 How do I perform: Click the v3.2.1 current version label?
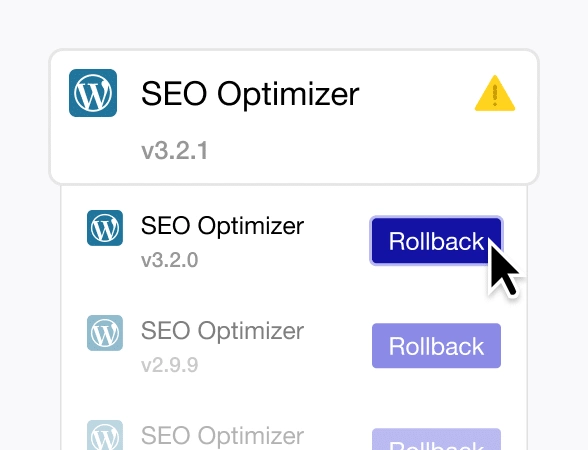coord(174,151)
